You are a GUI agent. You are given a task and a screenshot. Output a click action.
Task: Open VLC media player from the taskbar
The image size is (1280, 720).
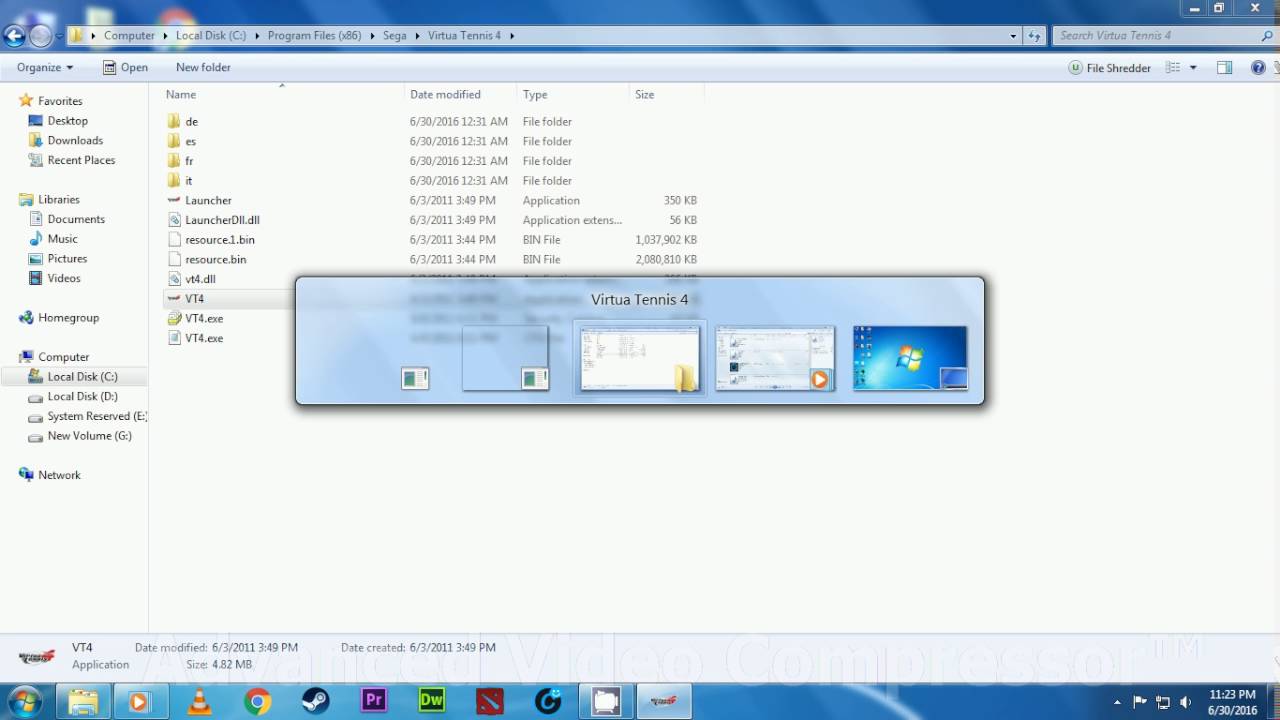click(198, 702)
